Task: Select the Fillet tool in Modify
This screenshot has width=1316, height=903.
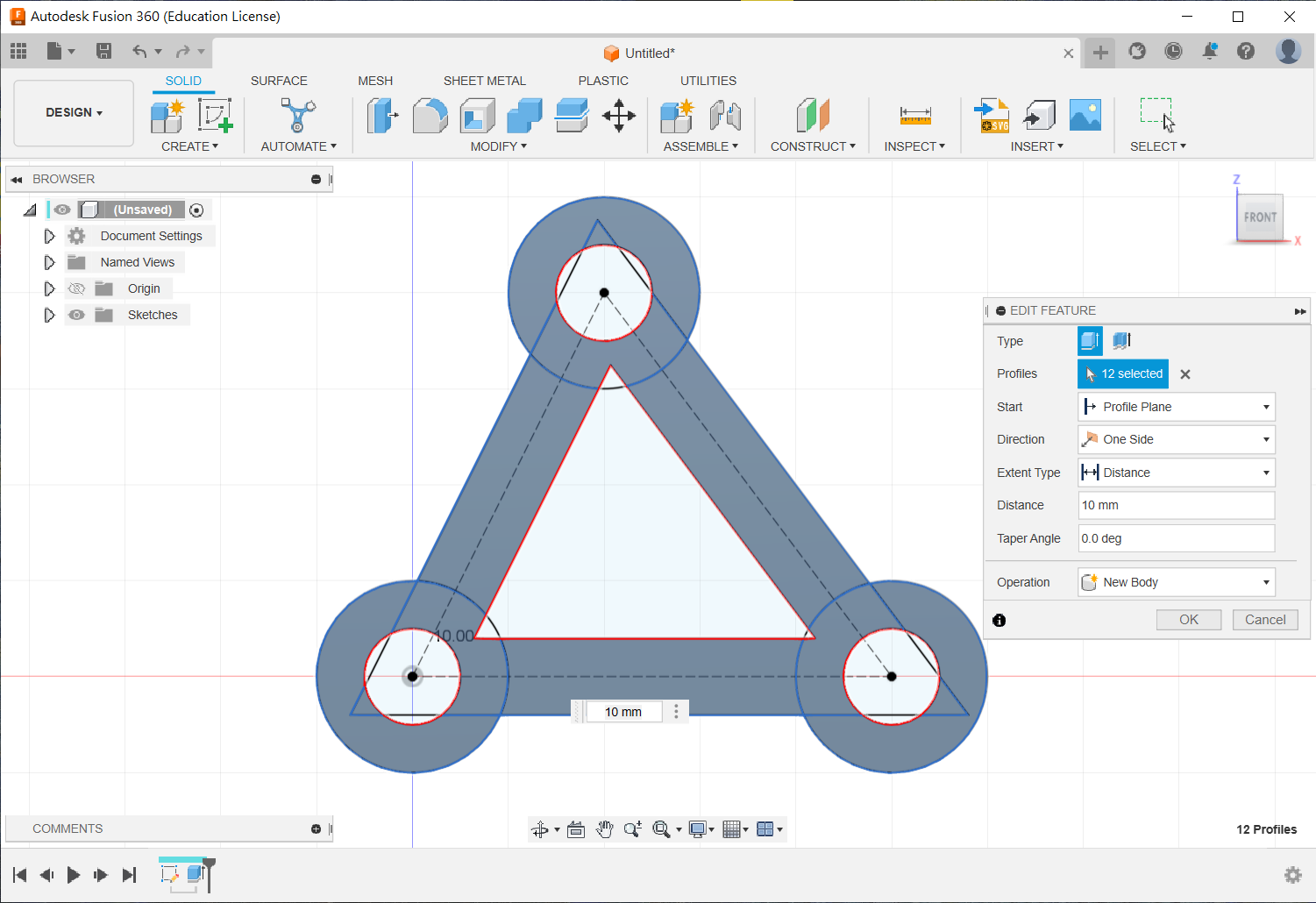Action: pos(430,116)
